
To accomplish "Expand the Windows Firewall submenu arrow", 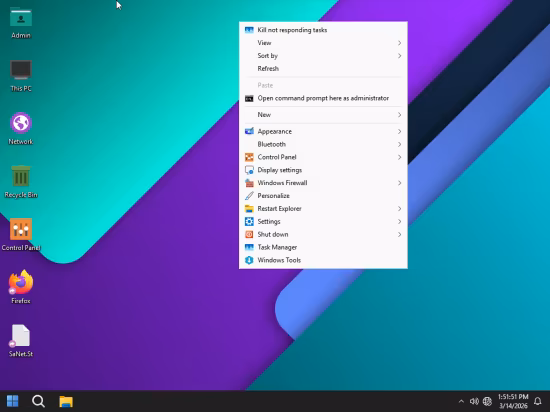I will coord(400,183).
